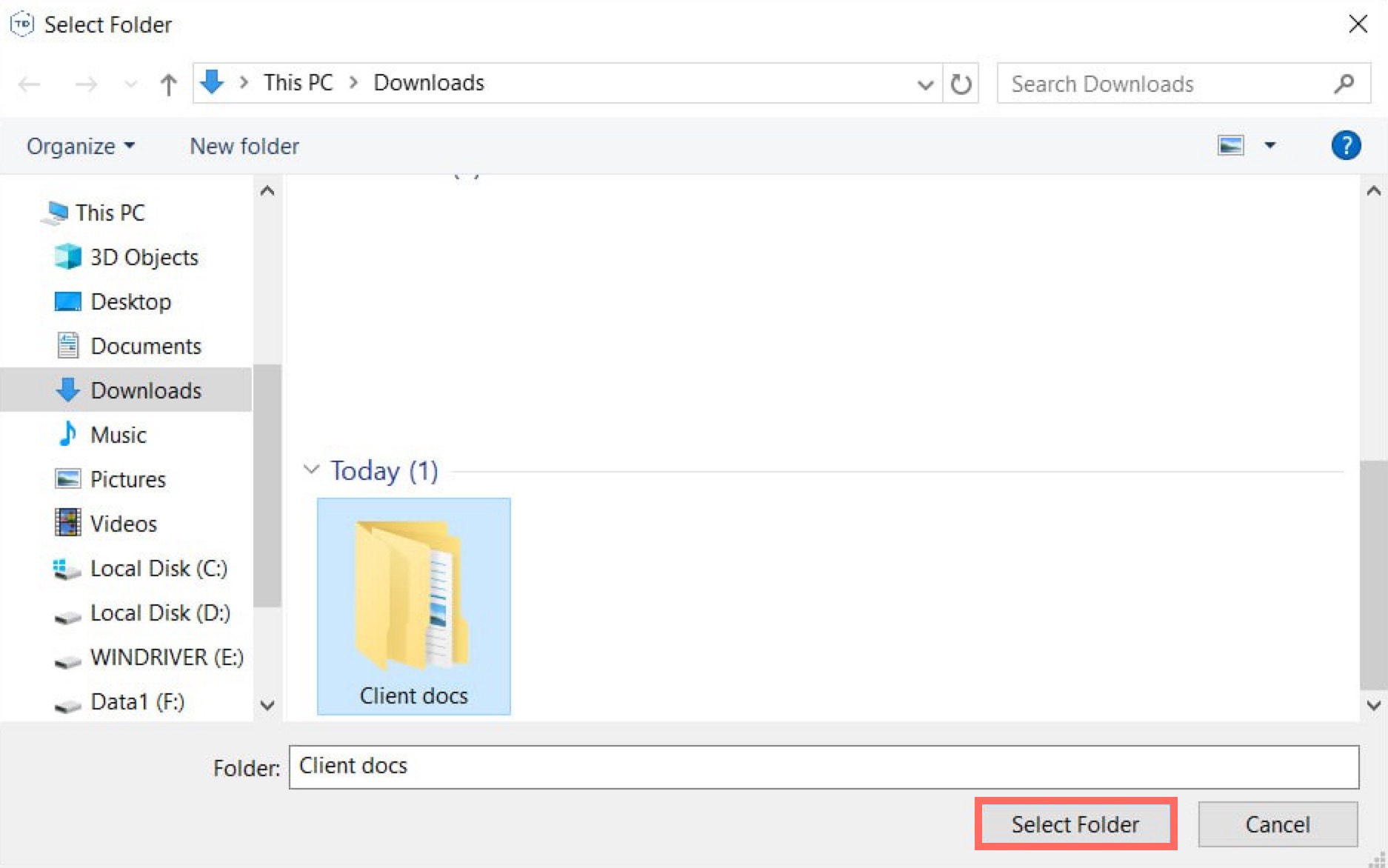This screenshot has width=1388, height=868.
Task: Click the sidebar scroll down arrow
Action: [267, 704]
